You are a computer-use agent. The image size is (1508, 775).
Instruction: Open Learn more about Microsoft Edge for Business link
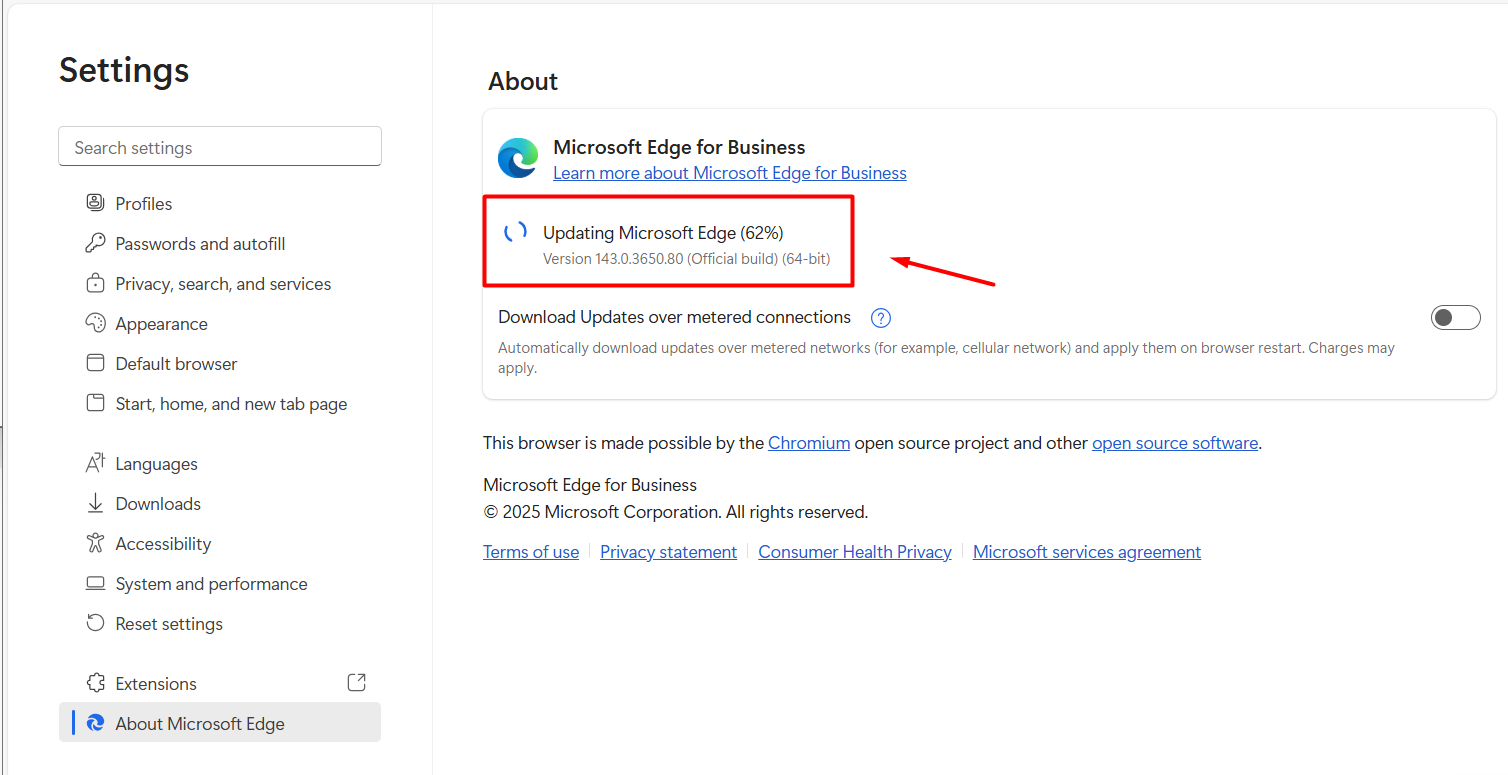(x=729, y=173)
